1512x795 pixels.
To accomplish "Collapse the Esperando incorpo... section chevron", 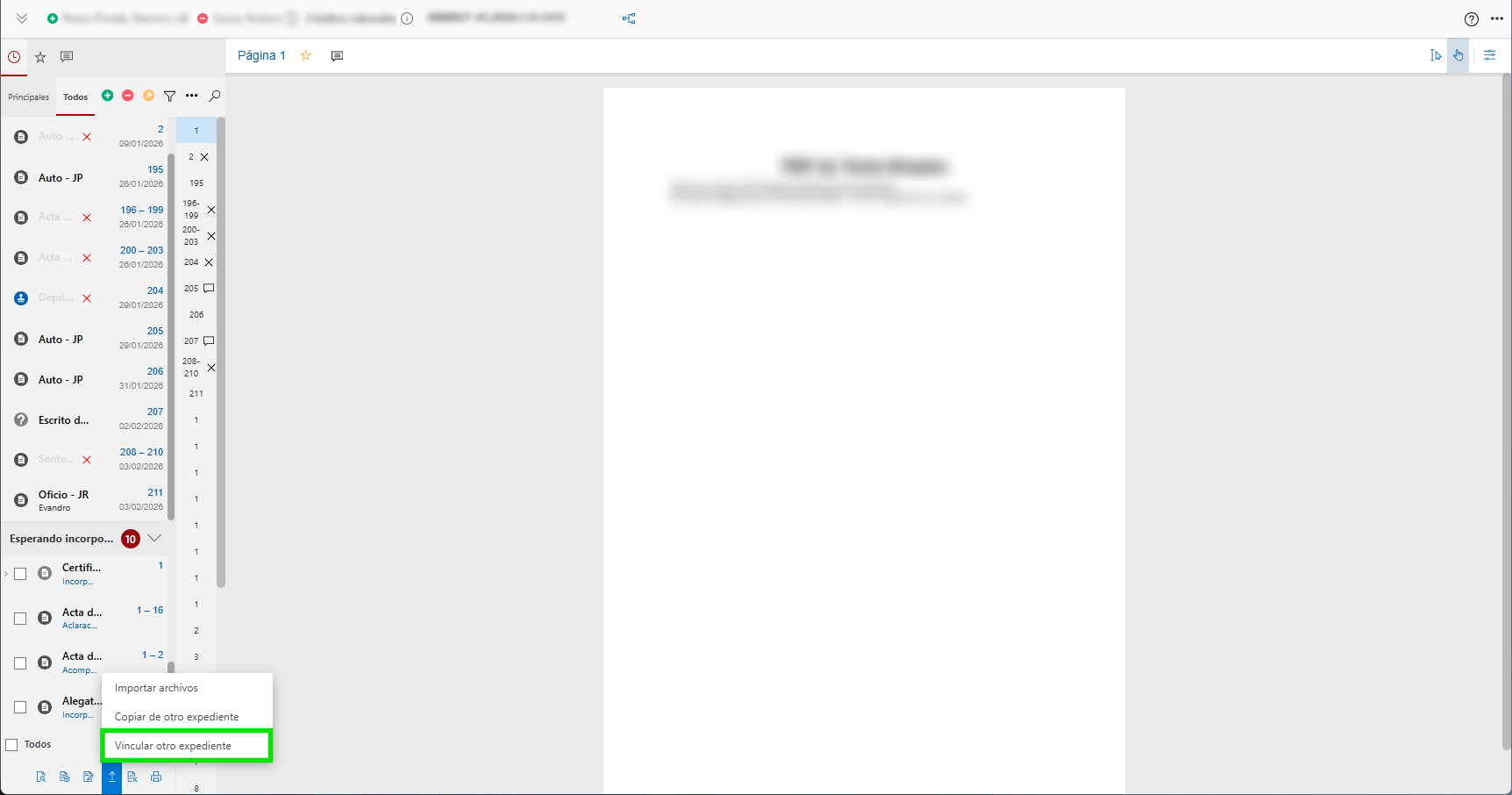I will (155, 538).
